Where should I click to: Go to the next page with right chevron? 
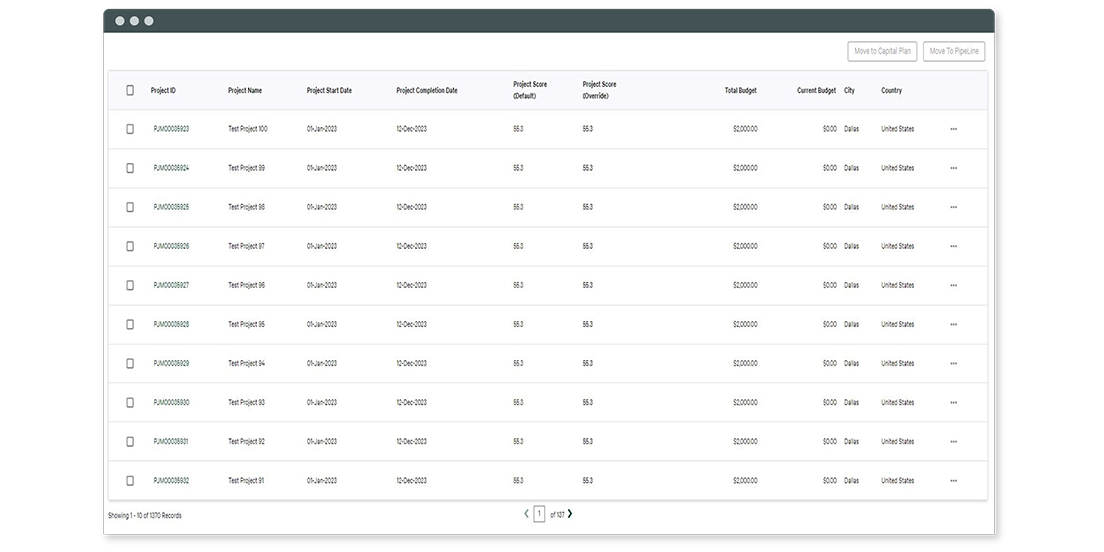(570, 514)
